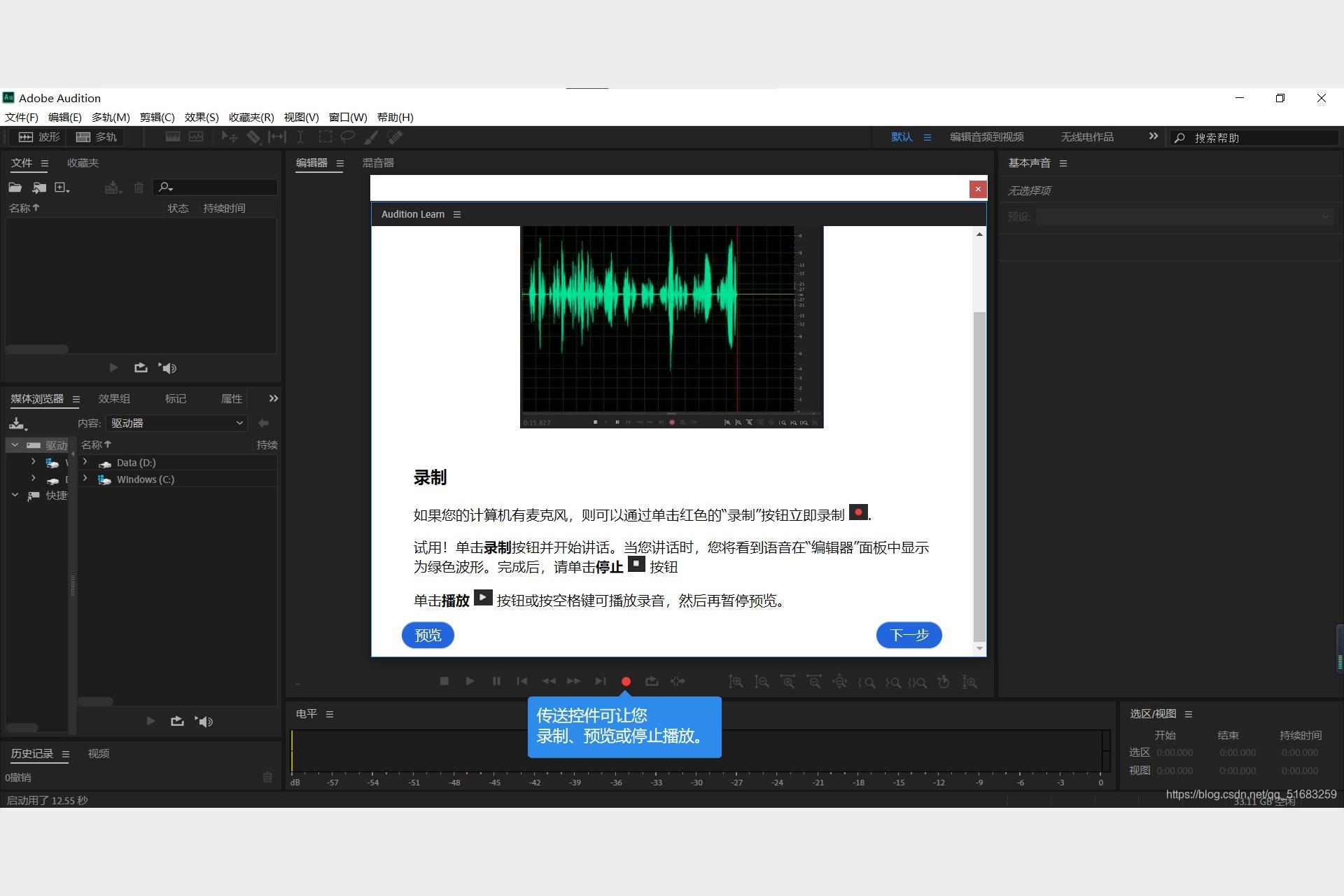
Task: Select the Slip tool in toolbar
Action: click(x=277, y=137)
